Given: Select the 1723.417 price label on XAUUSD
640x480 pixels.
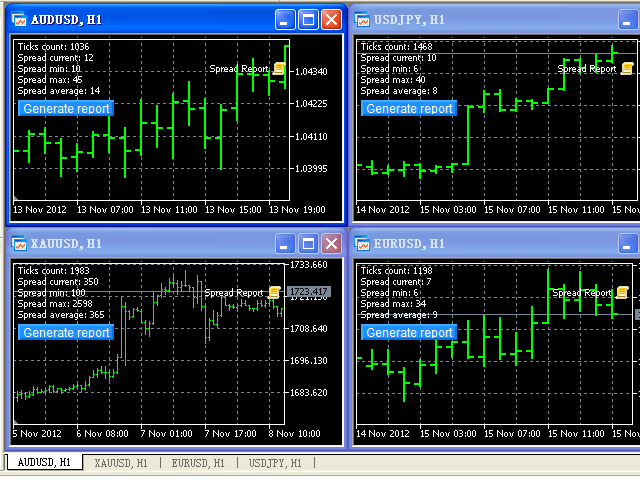Looking at the screenshot, I should [x=308, y=292].
